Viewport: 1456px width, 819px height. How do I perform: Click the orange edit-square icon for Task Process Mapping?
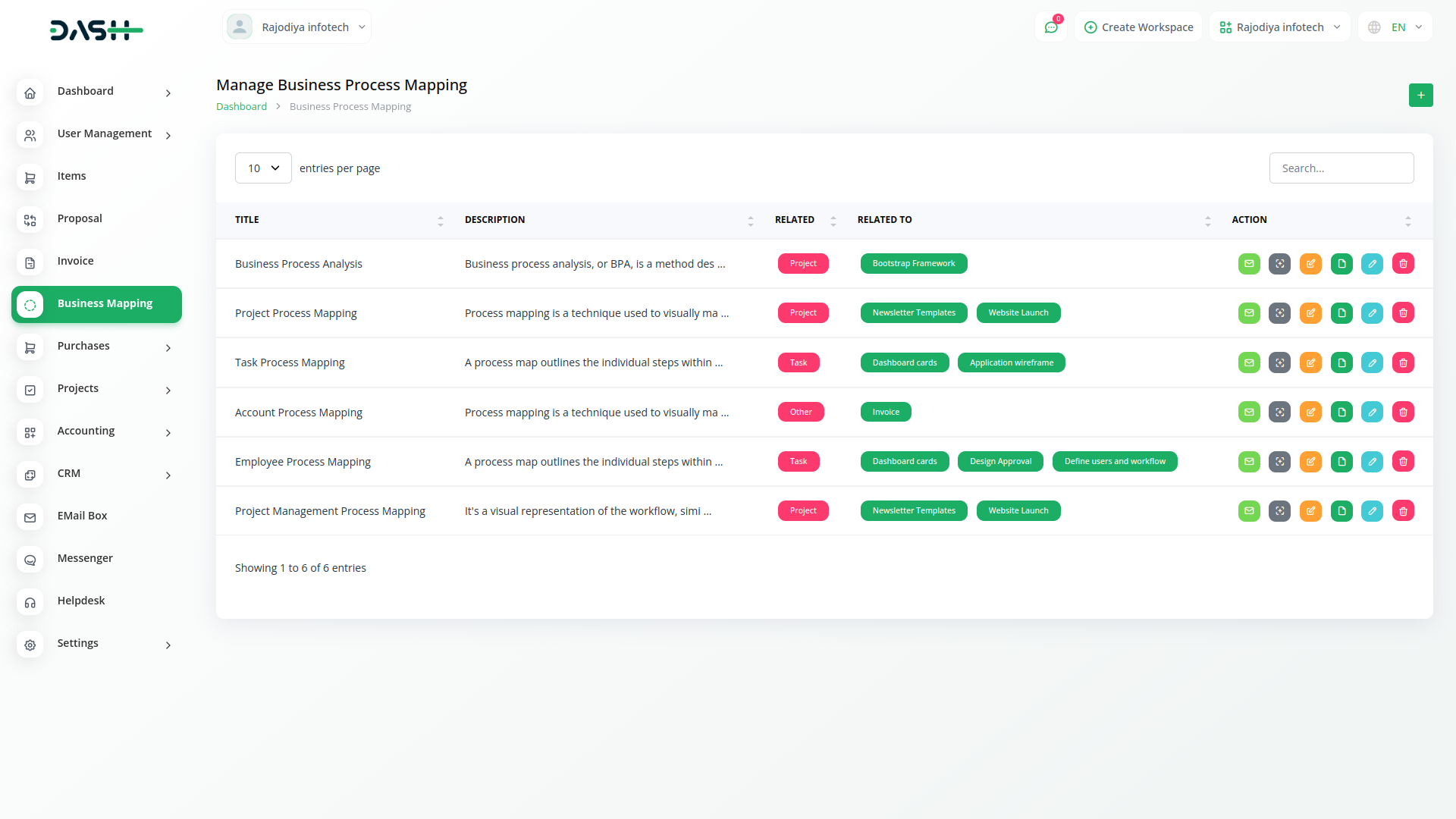click(x=1310, y=362)
